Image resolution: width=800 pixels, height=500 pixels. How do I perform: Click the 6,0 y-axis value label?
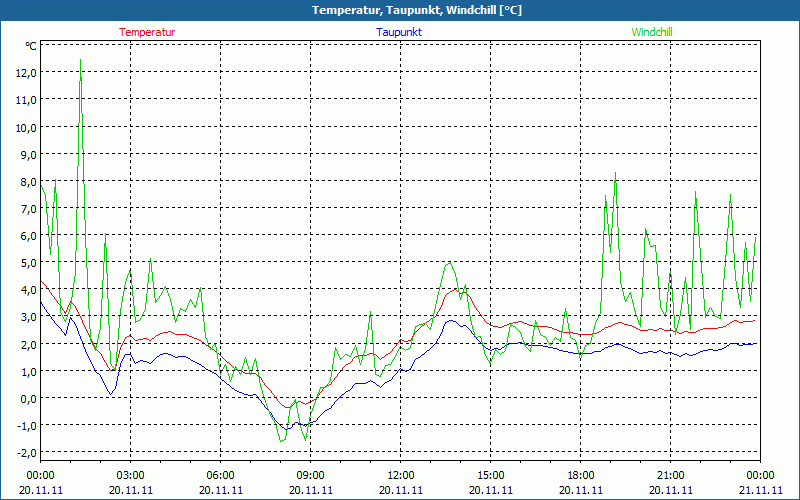click(26, 236)
